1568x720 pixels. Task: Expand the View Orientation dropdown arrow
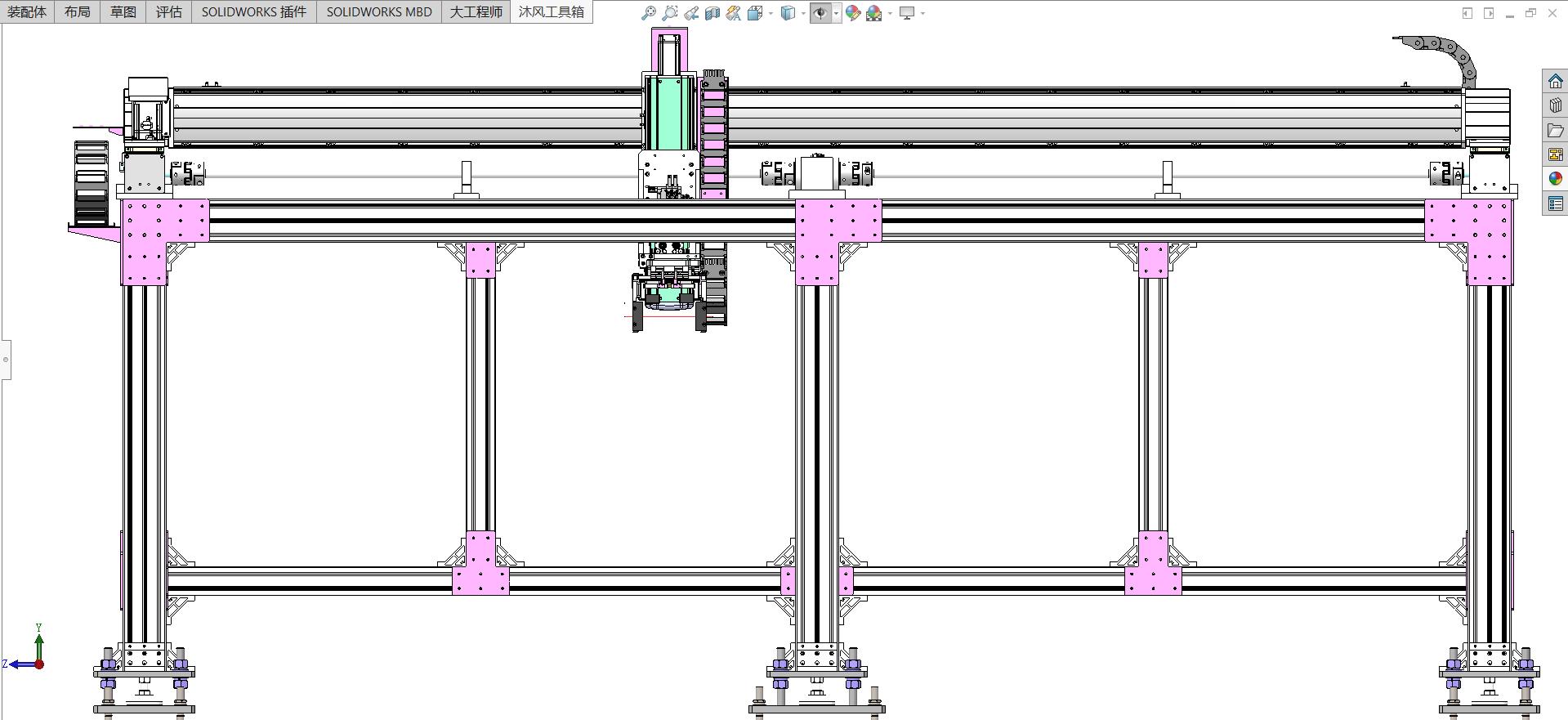[x=771, y=13]
